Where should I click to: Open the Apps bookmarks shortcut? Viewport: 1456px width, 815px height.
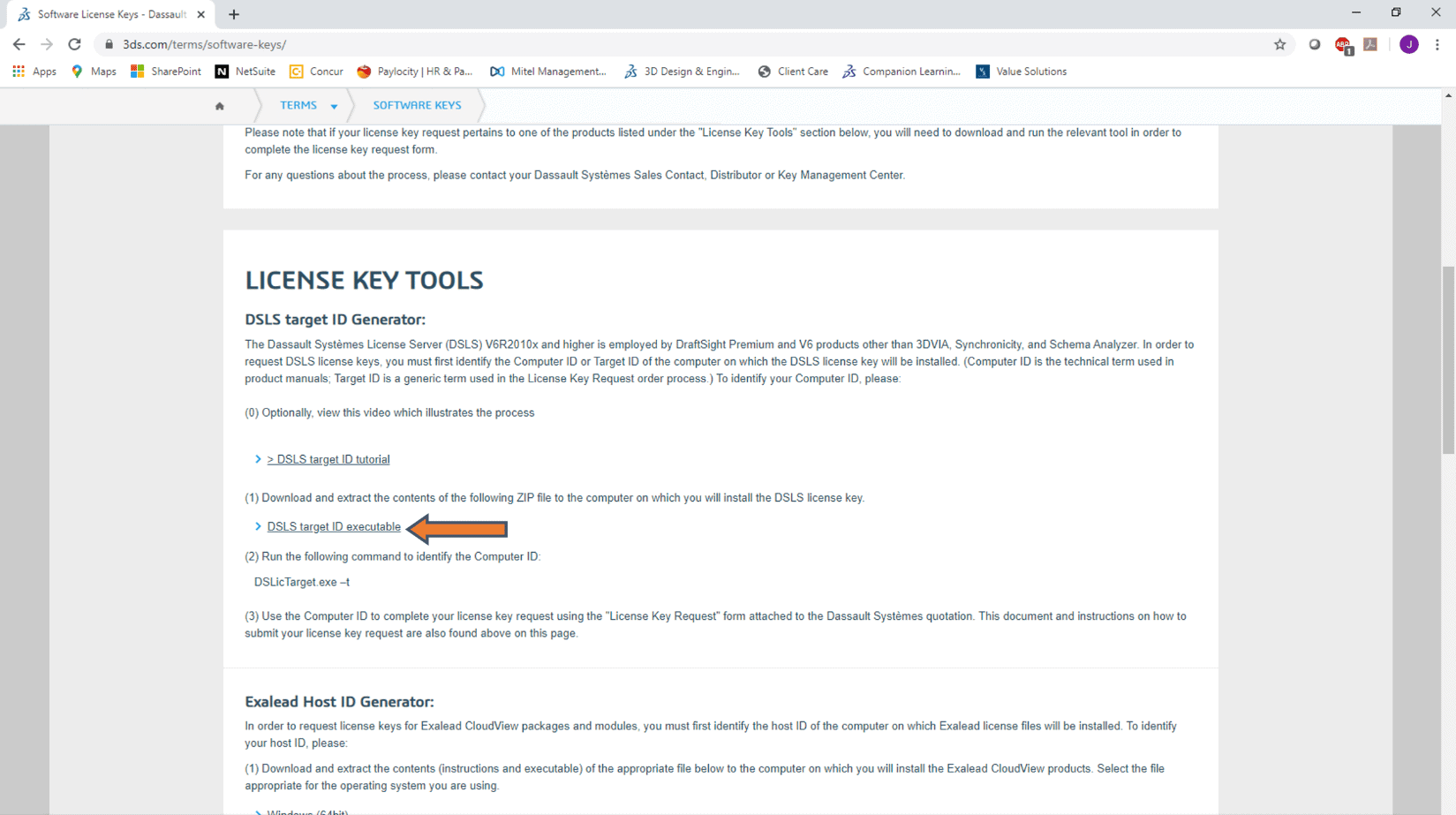click(34, 72)
